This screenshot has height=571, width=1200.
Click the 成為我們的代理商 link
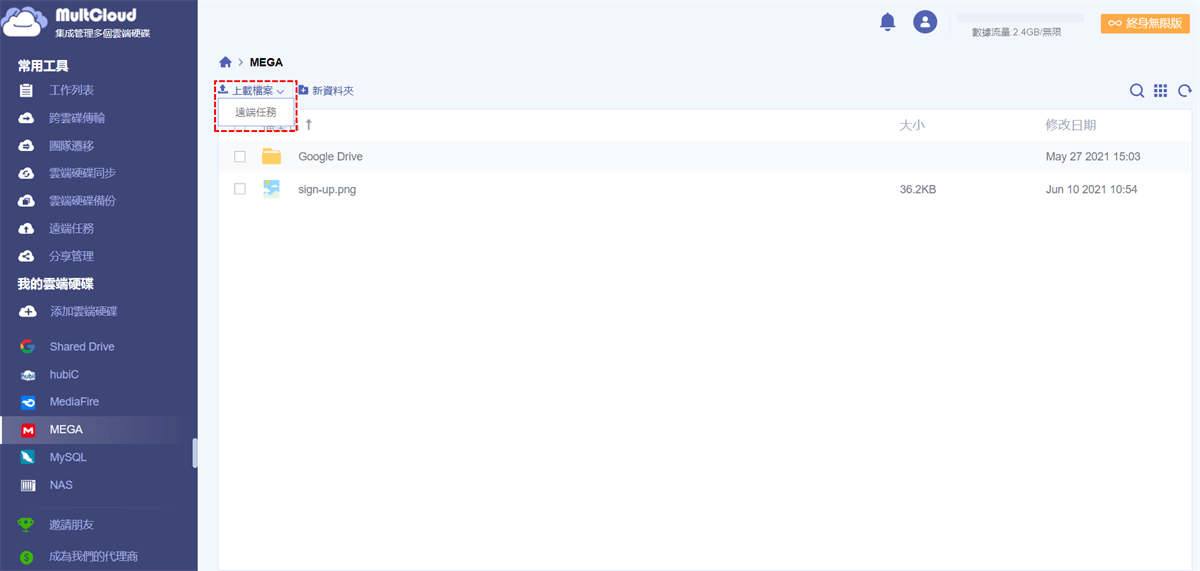(94, 556)
